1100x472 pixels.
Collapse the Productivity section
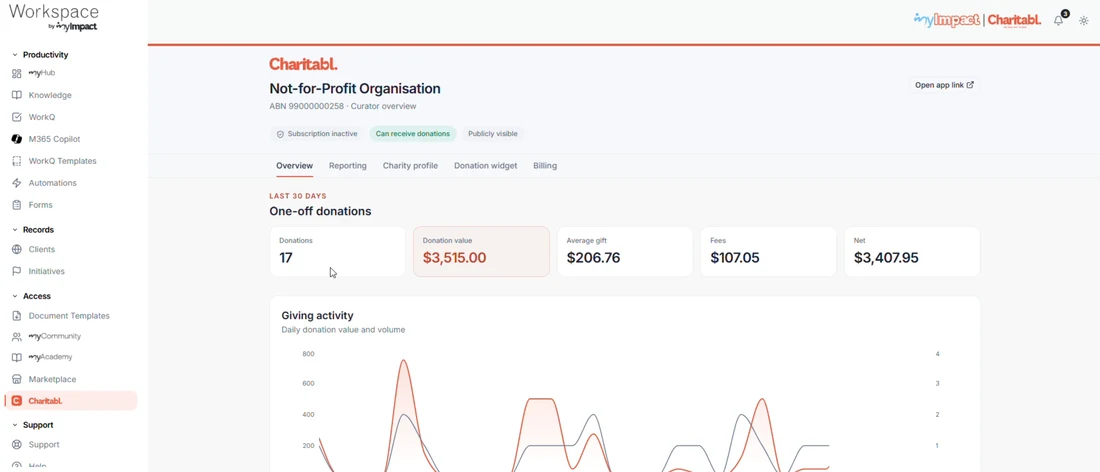tap(15, 55)
